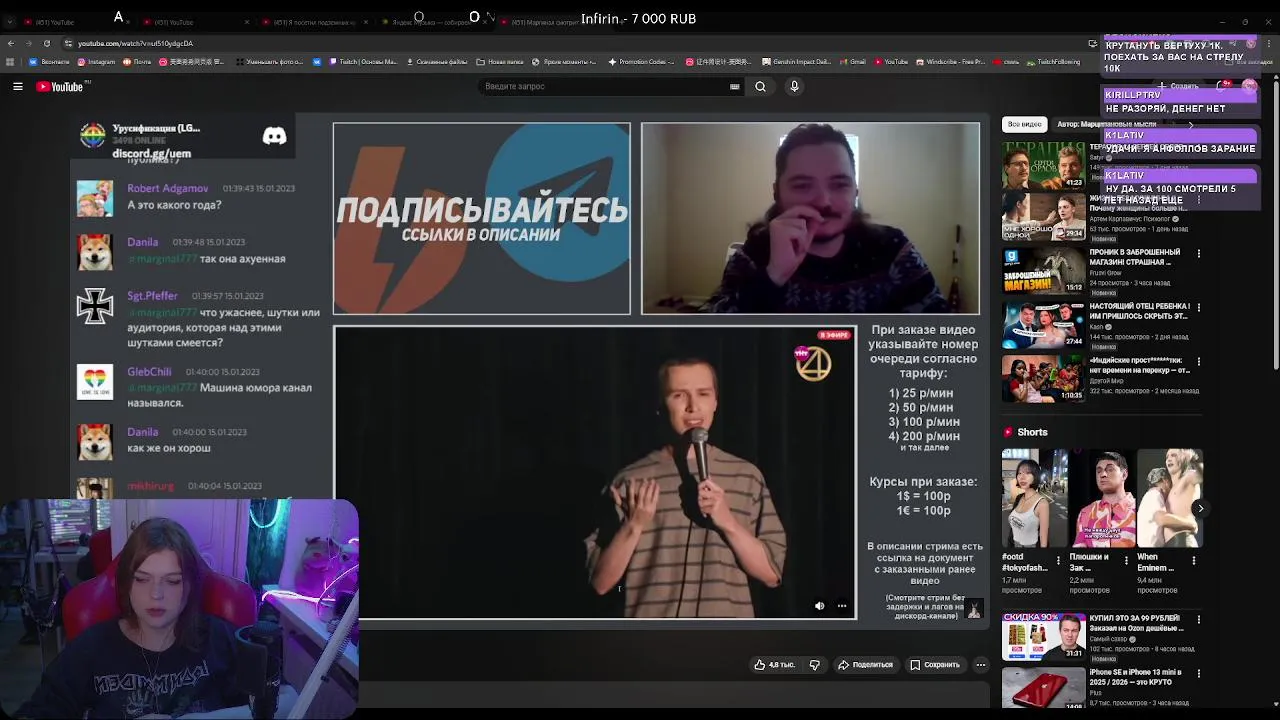Go back with the browser back arrow
1280x720 pixels.
[11, 43]
